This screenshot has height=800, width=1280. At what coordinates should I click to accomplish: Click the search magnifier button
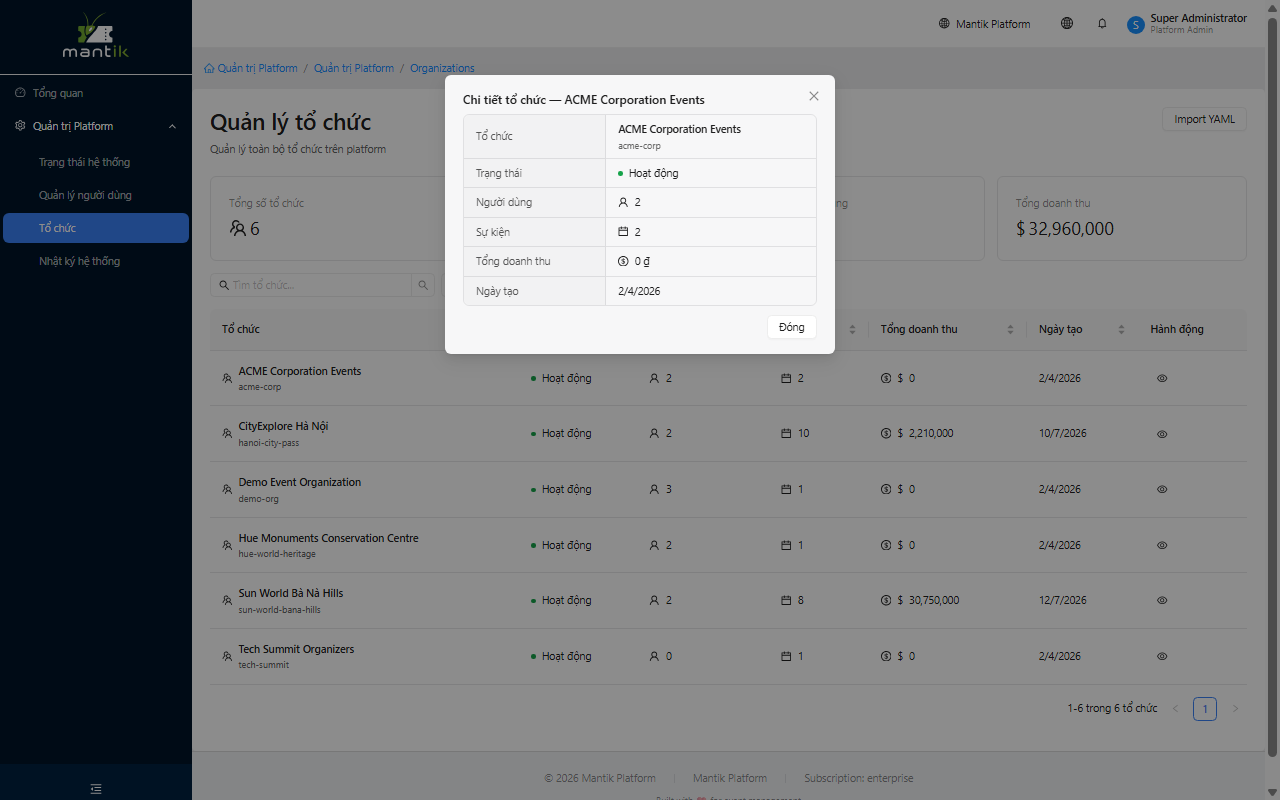pyautogui.click(x=423, y=285)
